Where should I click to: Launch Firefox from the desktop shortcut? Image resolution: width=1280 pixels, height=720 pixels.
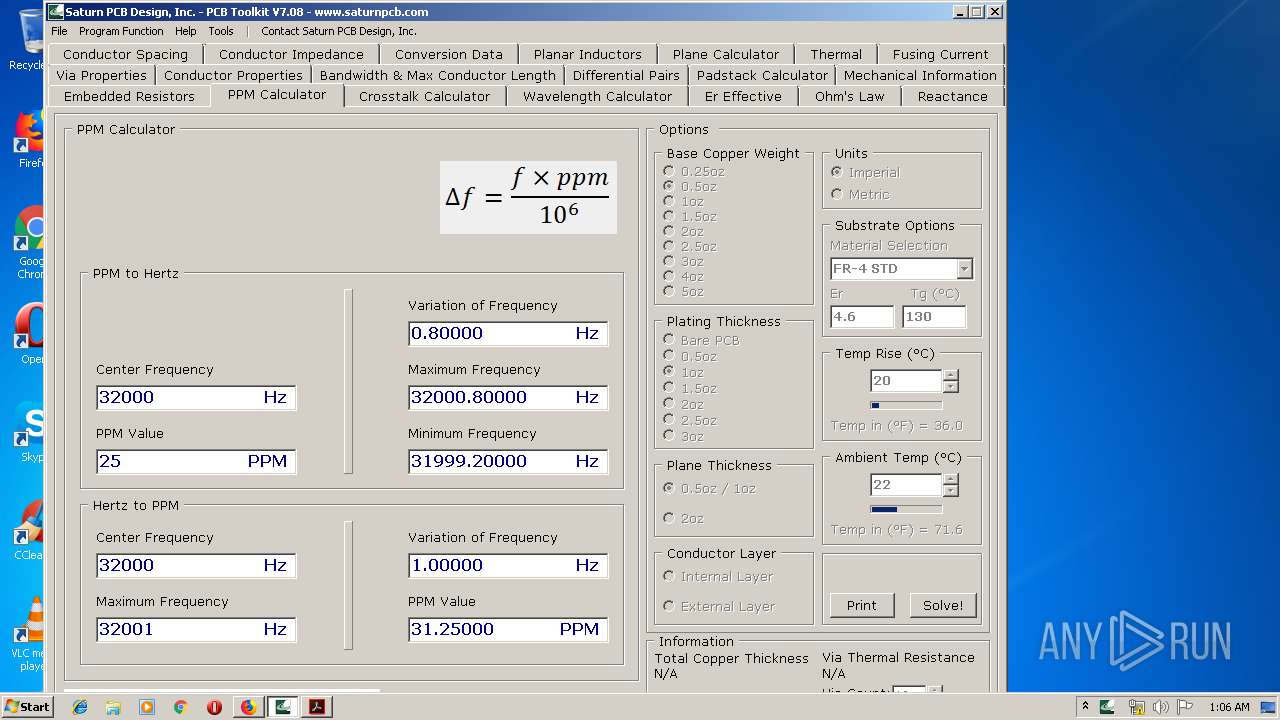click(28, 140)
